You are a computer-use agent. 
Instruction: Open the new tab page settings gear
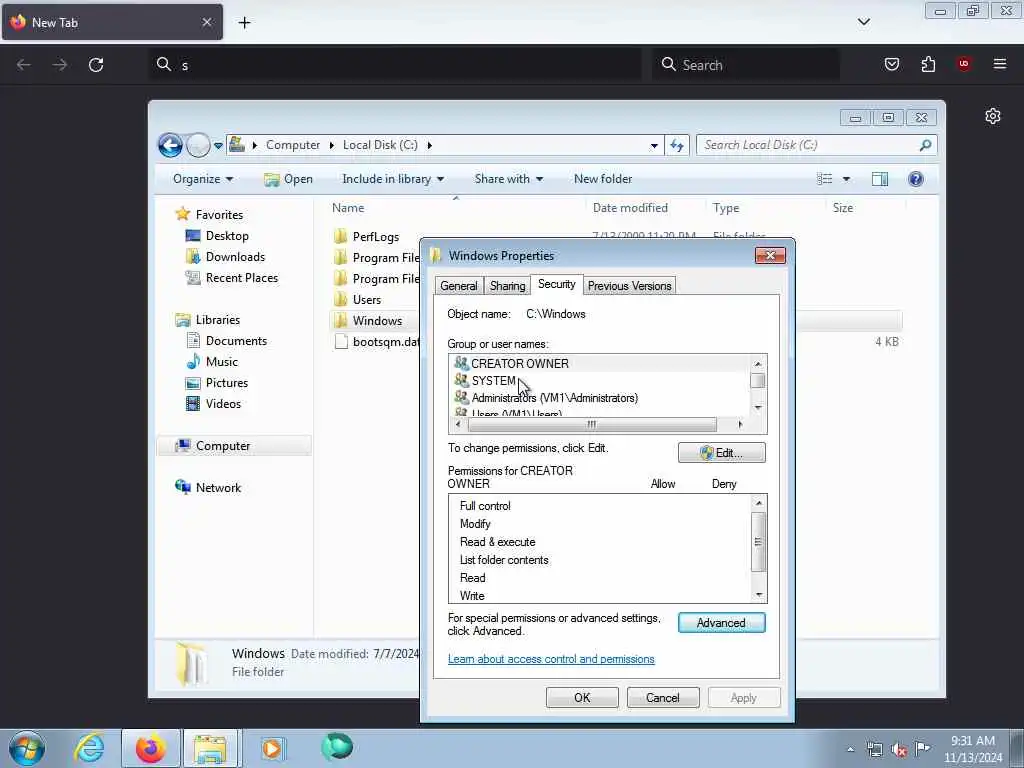point(993,116)
